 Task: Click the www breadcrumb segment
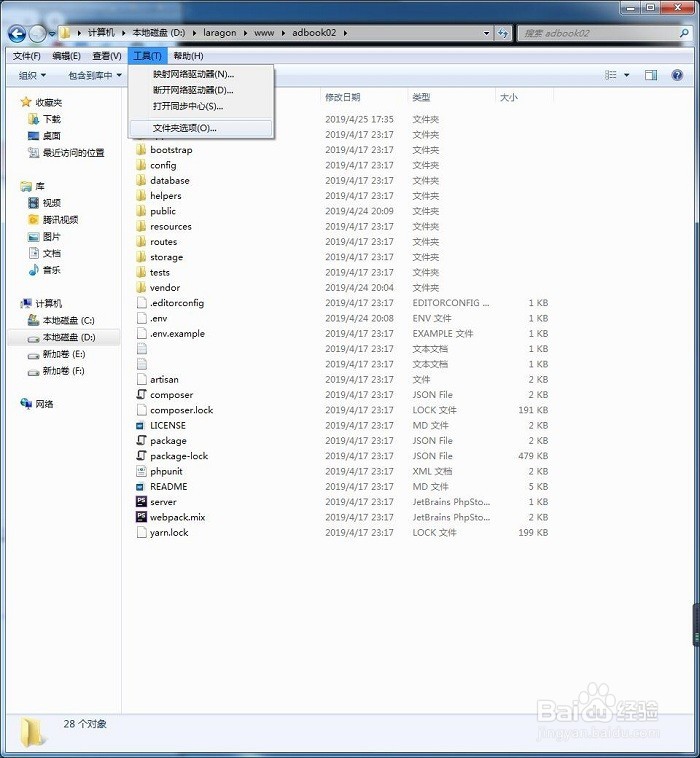coord(264,33)
